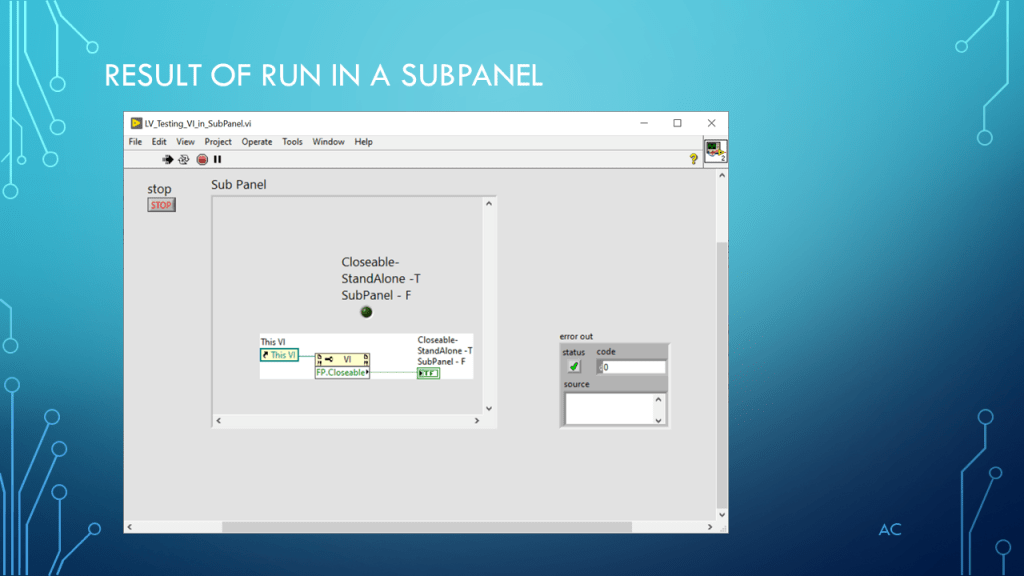1024x576 pixels.
Task: Click the Run arrow toolbar icon
Action: pyautogui.click(x=168, y=159)
